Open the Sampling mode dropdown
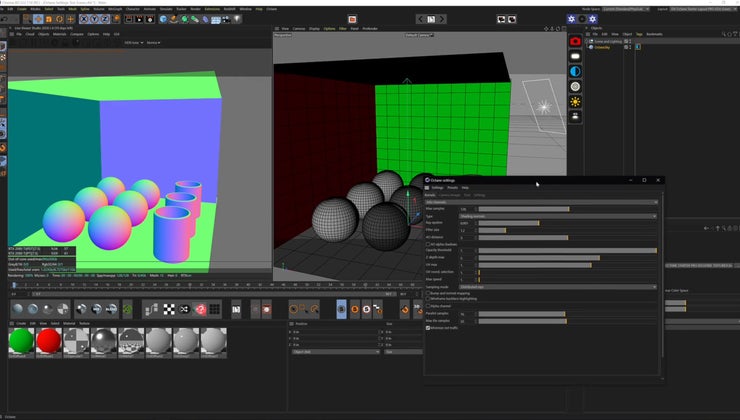The width and height of the screenshot is (740, 420). coord(558,286)
